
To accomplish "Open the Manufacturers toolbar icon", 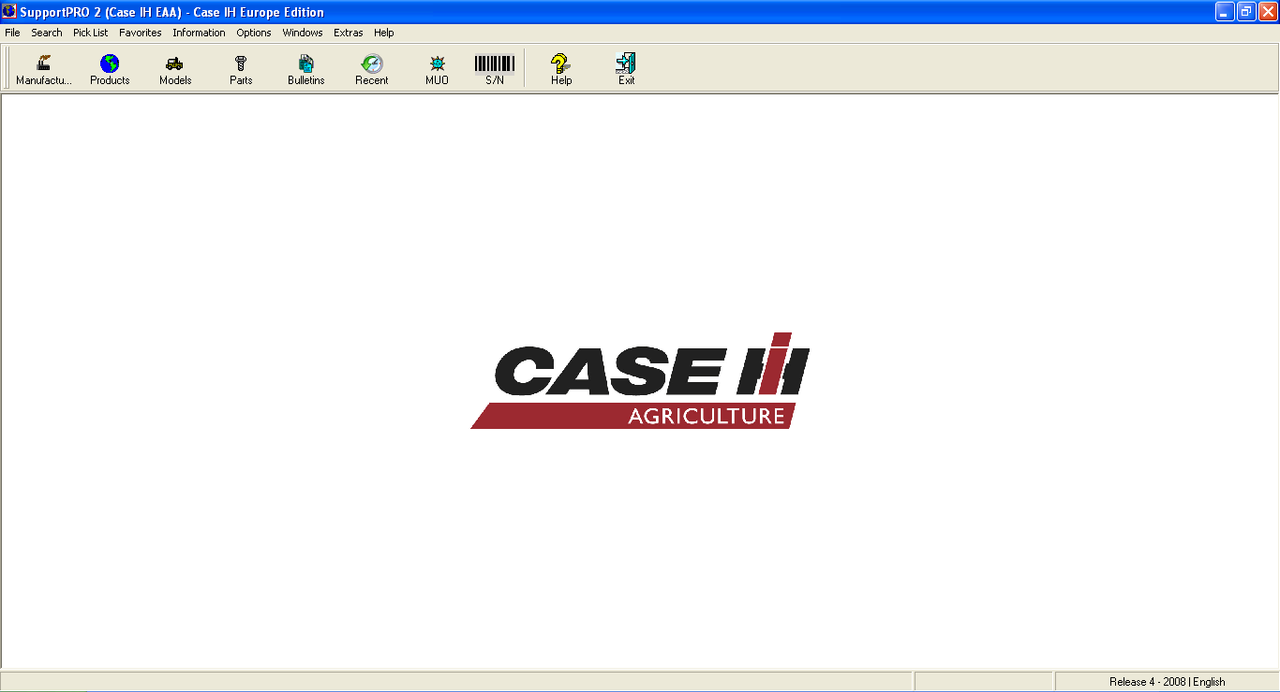I will click(44, 69).
